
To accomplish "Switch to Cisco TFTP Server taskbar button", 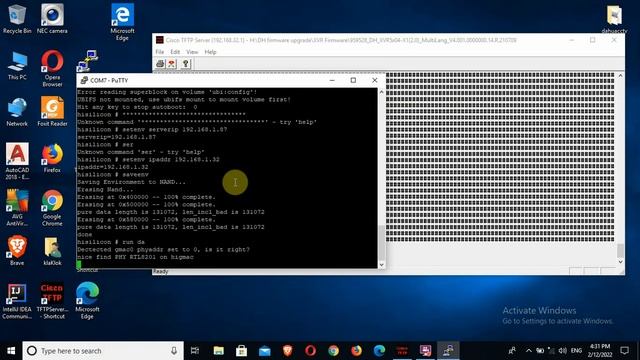I will 402,351.
